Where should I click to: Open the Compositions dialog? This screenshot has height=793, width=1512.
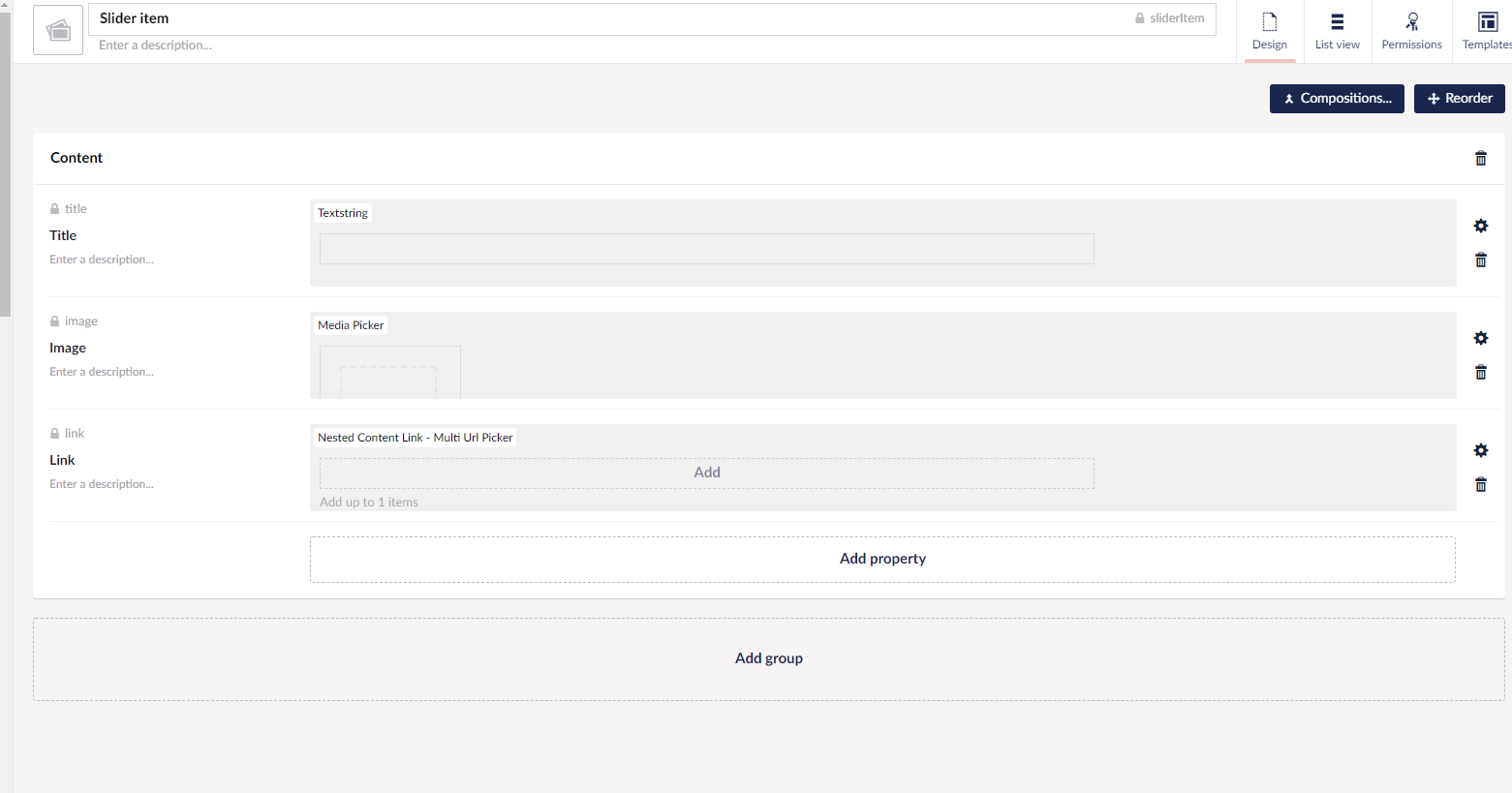[1336, 99]
